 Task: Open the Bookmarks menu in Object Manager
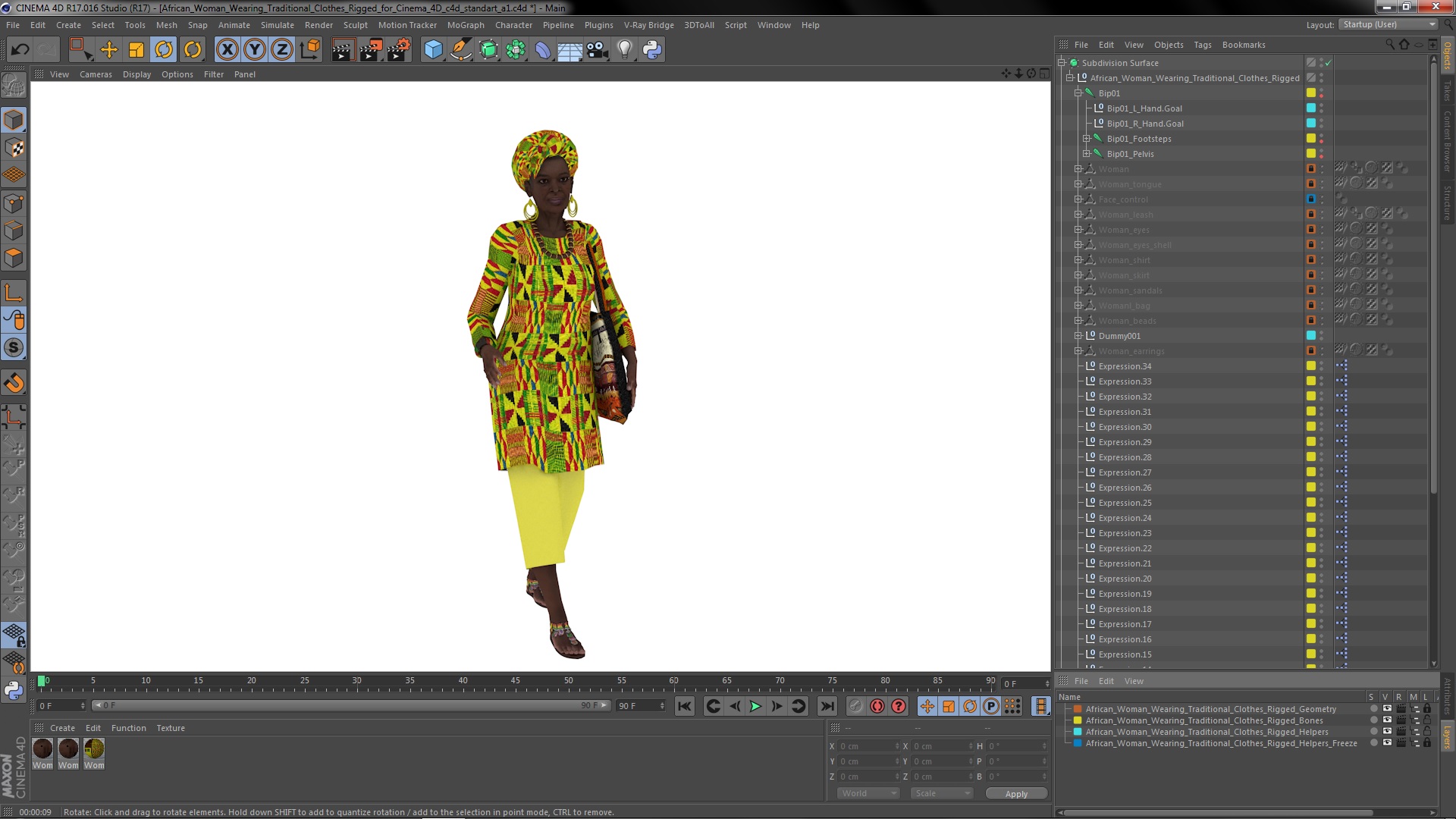[1244, 45]
